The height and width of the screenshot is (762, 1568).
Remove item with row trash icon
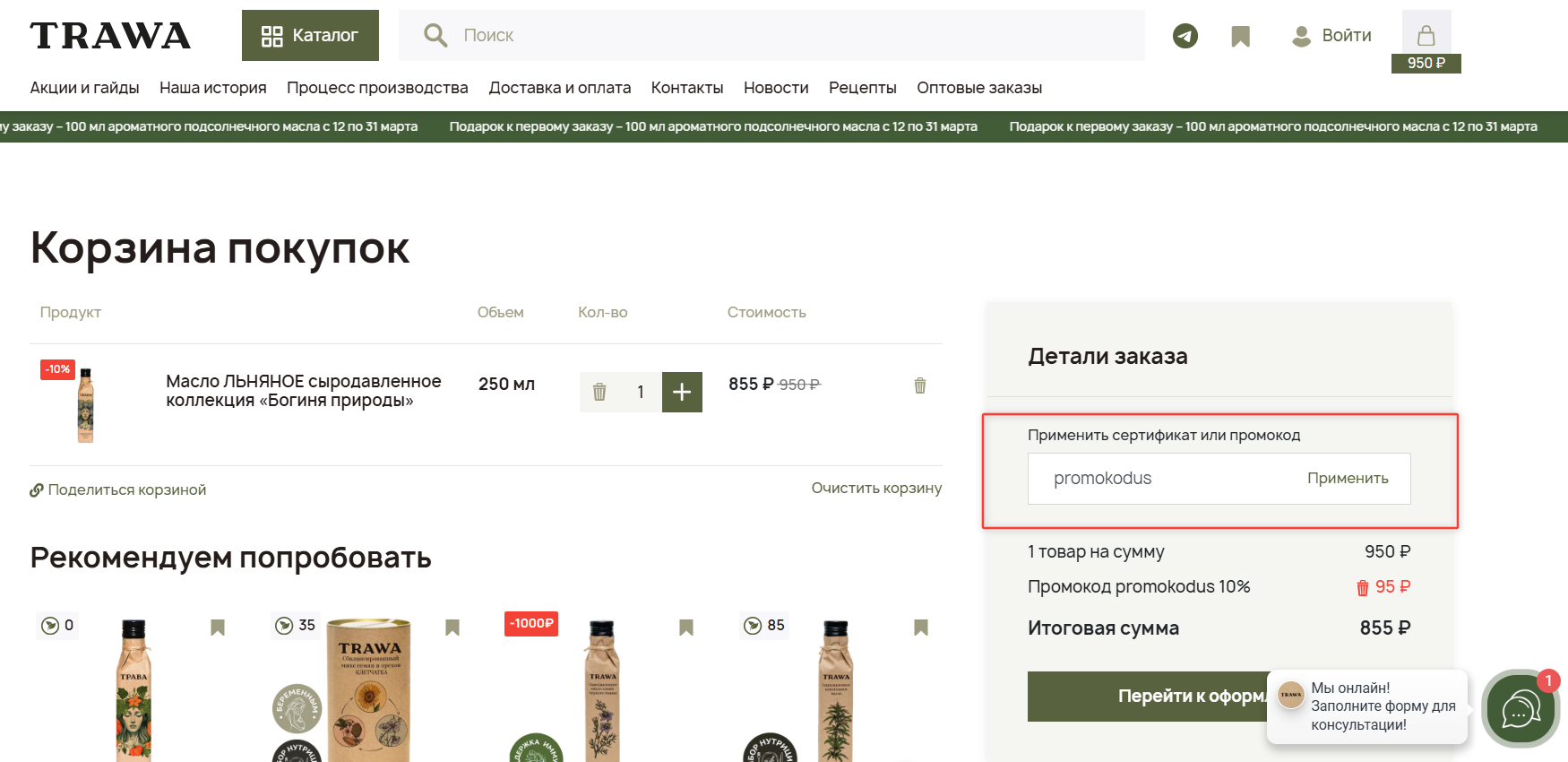tap(920, 385)
